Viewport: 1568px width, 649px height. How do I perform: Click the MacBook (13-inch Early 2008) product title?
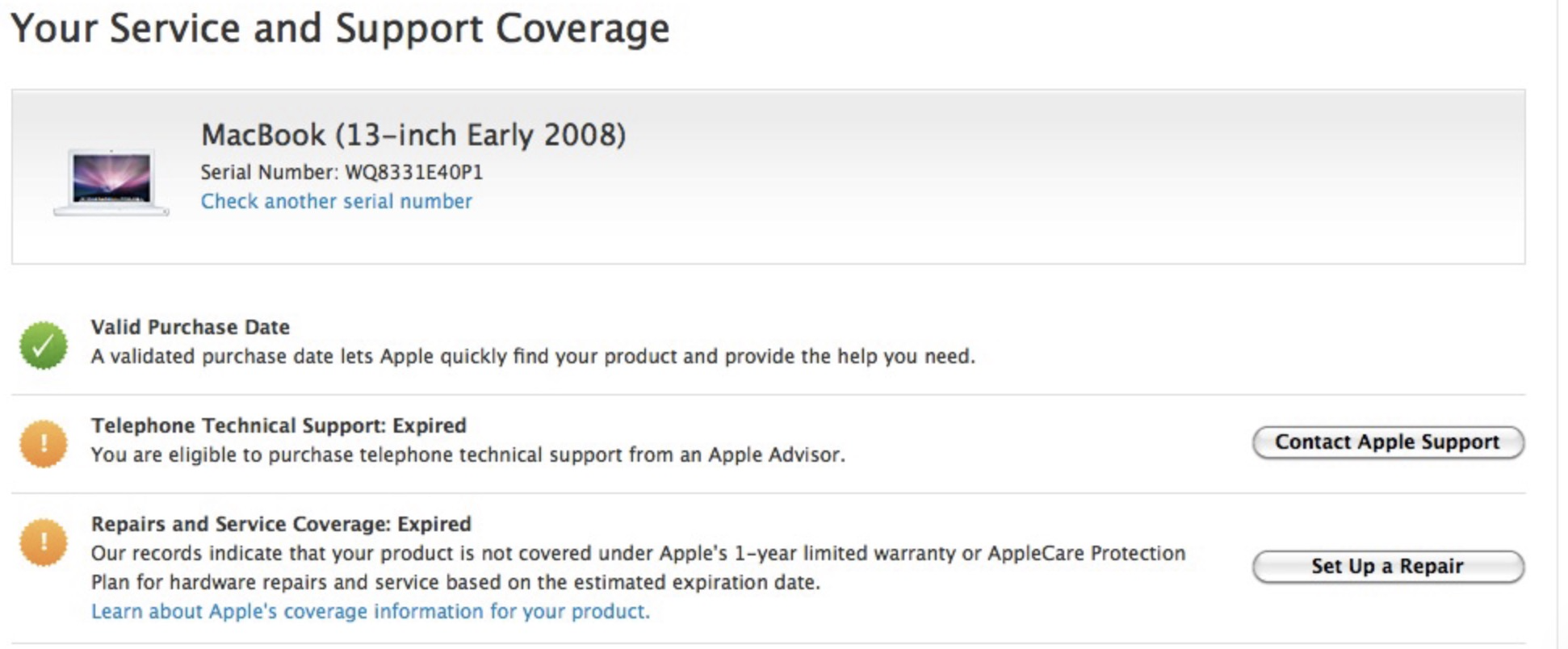click(x=413, y=135)
